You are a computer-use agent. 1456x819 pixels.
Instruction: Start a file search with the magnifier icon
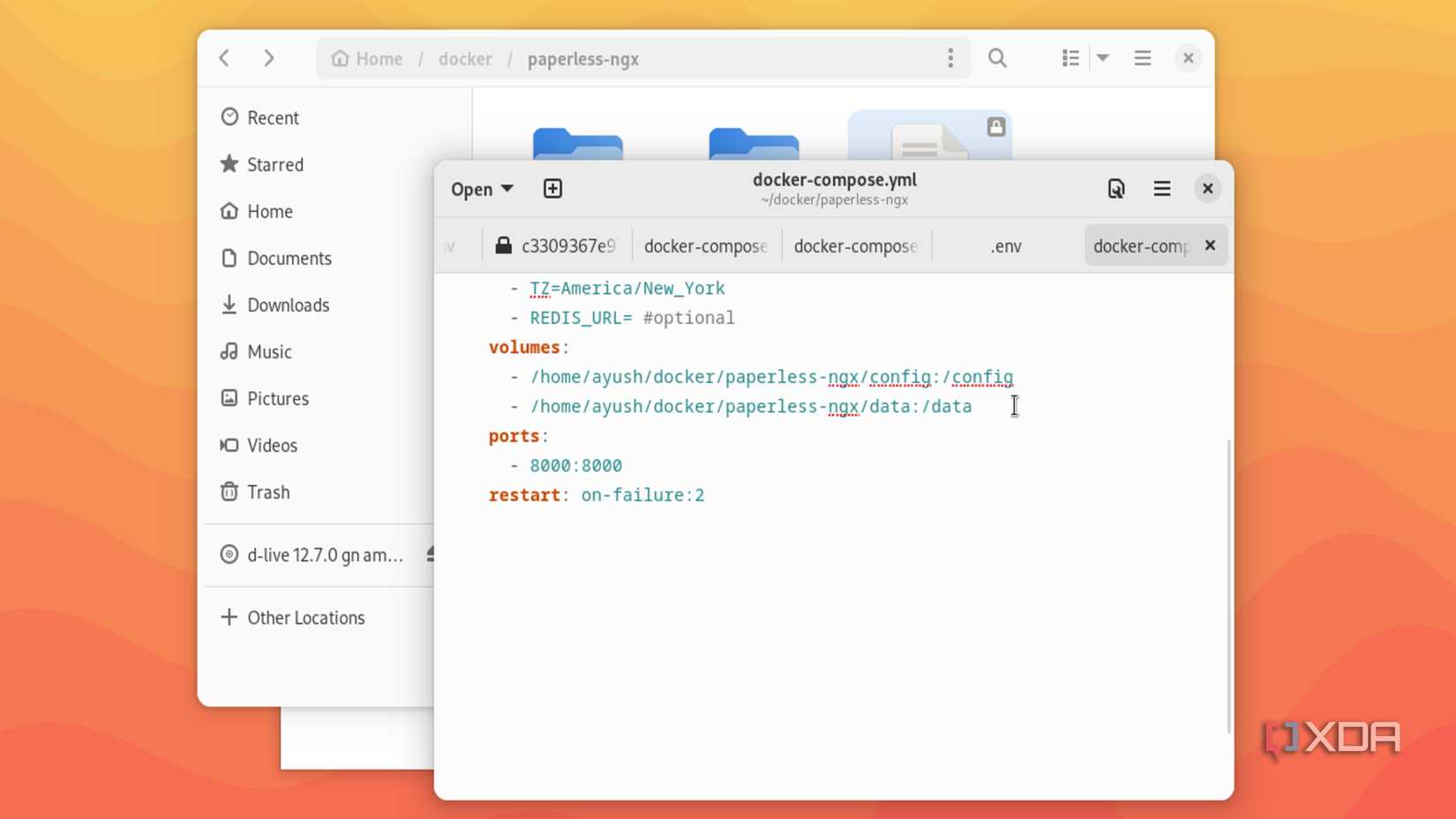pyautogui.click(x=997, y=58)
